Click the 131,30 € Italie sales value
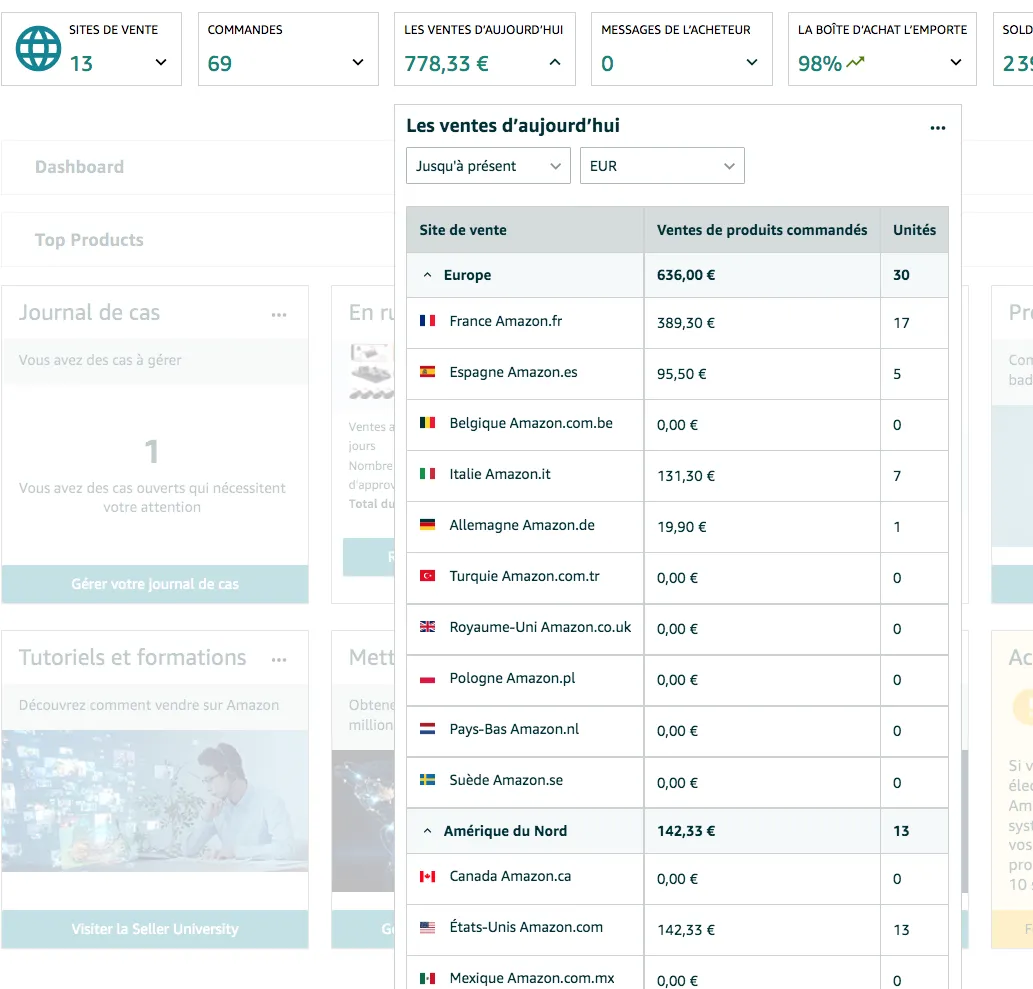 coord(685,476)
